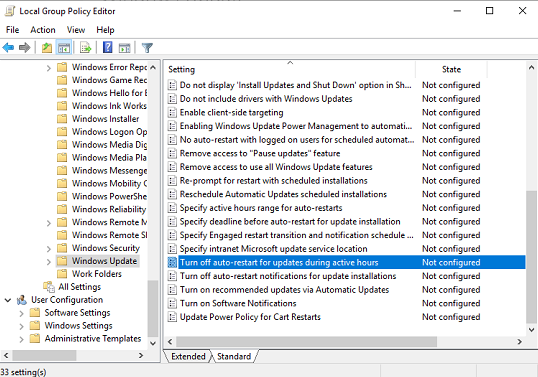Open the View menu
The image size is (538, 377).
tap(76, 30)
